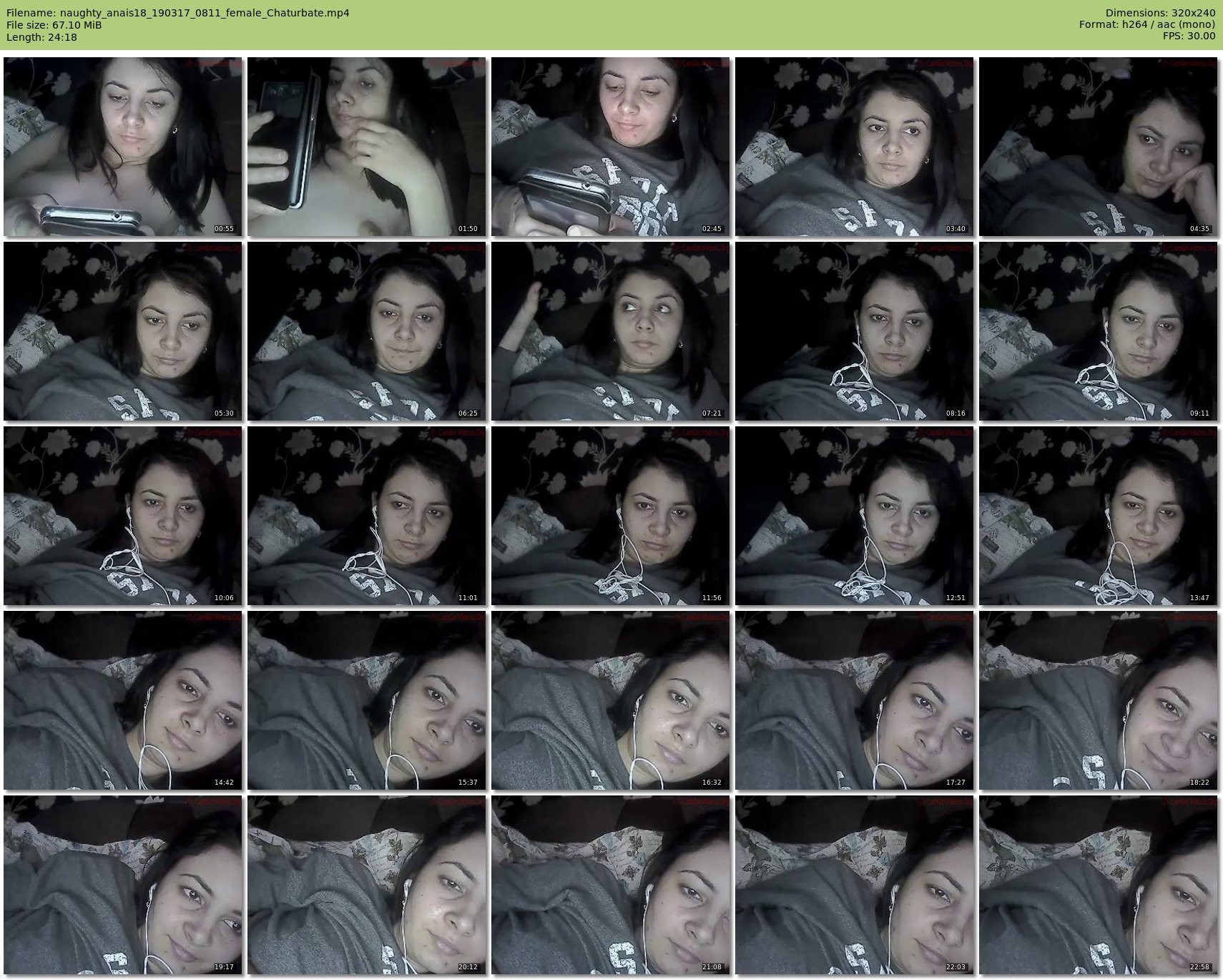Click the thumbnail at timestamp 02:45
The width and height of the screenshot is (1223, 980).
pyautogui.click(x=611, y=147)
